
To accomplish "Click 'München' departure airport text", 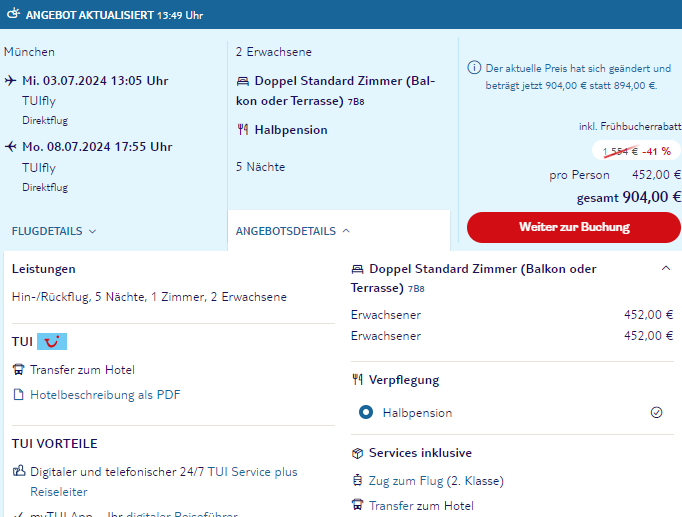I will (30, 52).
